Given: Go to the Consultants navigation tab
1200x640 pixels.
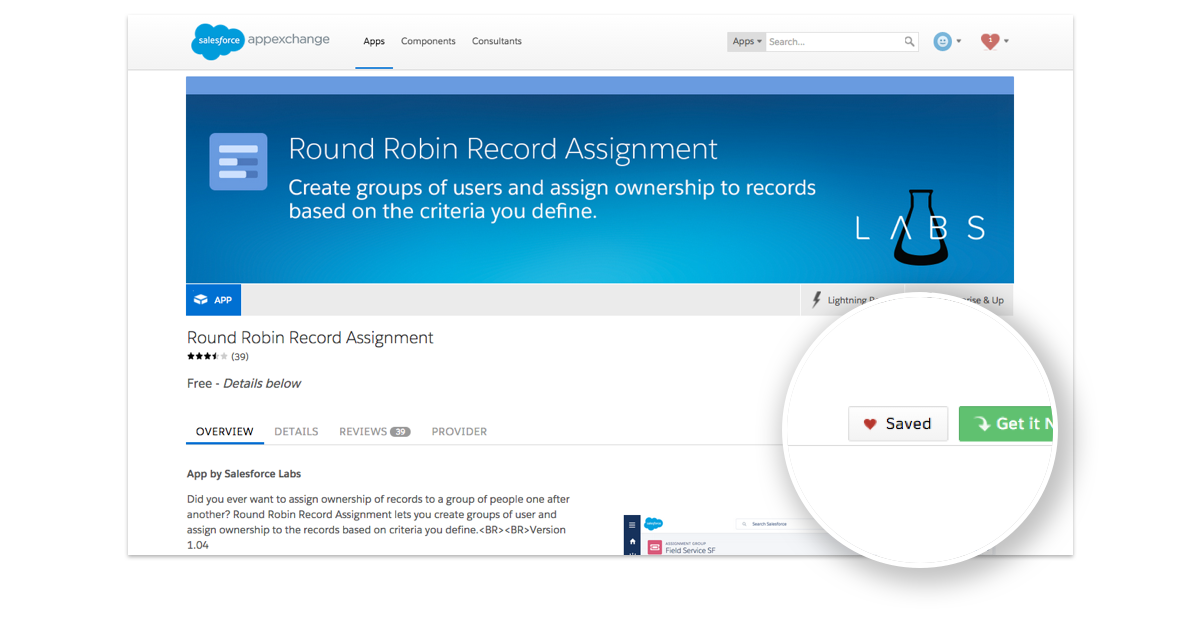Looking at the screenshot, I should pyautogui.click(x=497, y=42).
